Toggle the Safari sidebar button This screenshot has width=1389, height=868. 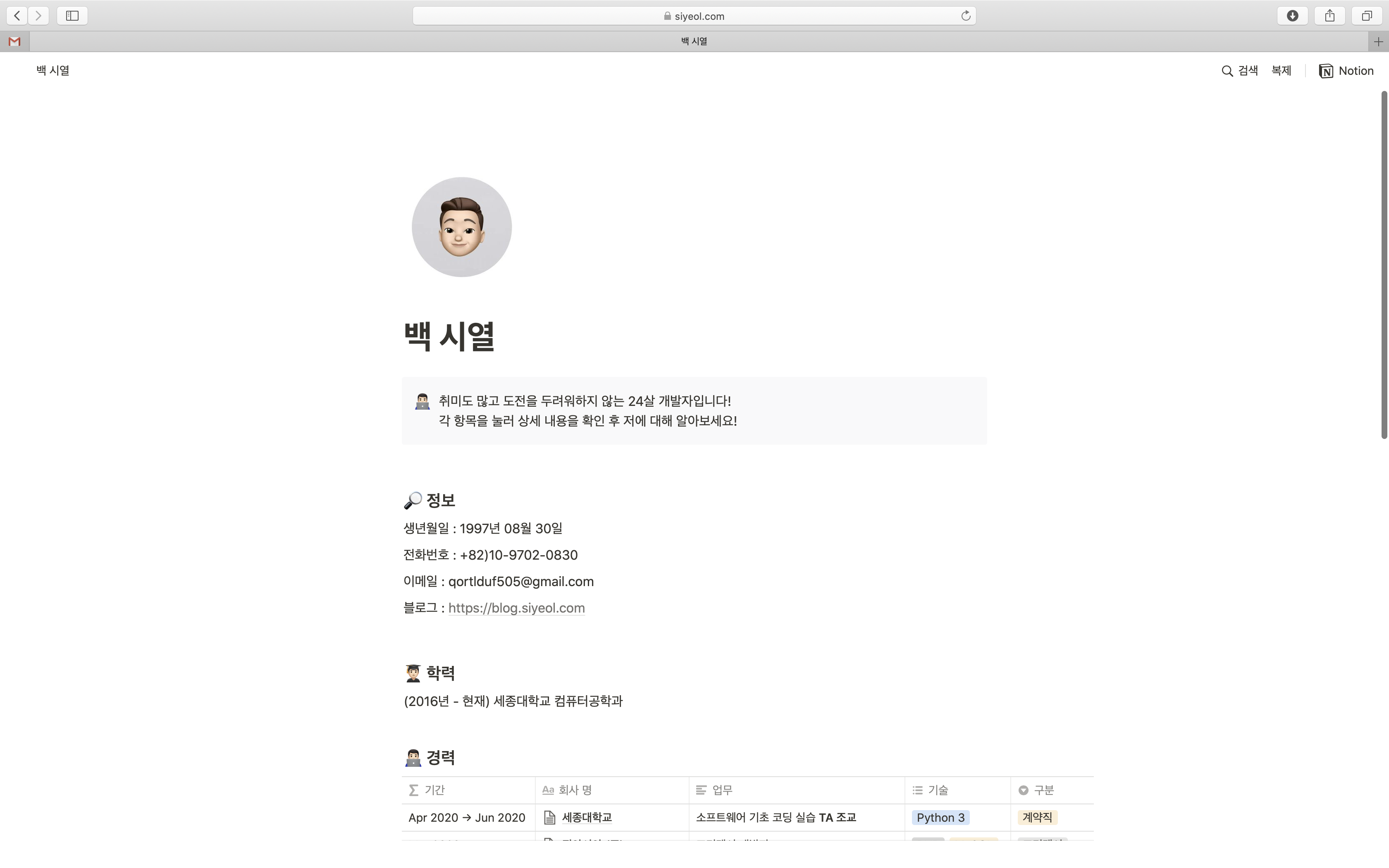(x=72, y=16)
